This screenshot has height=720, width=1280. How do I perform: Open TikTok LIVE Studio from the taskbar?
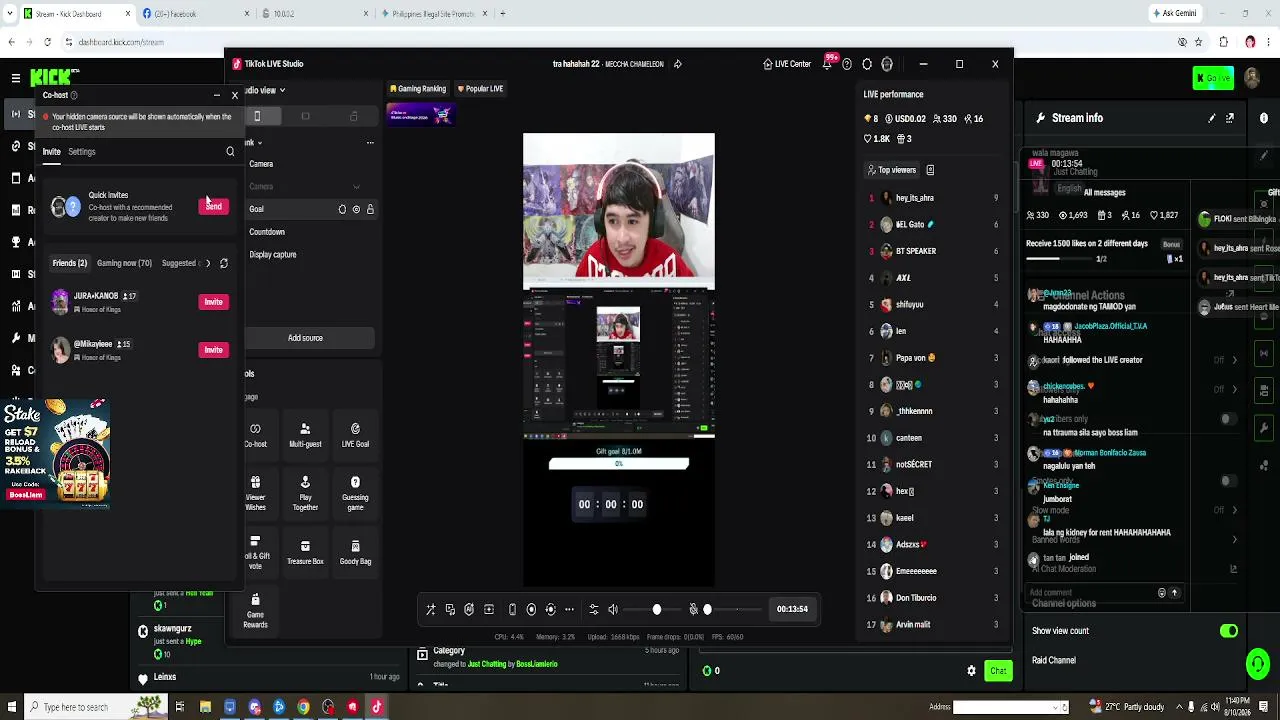click(x=377, y=707)
